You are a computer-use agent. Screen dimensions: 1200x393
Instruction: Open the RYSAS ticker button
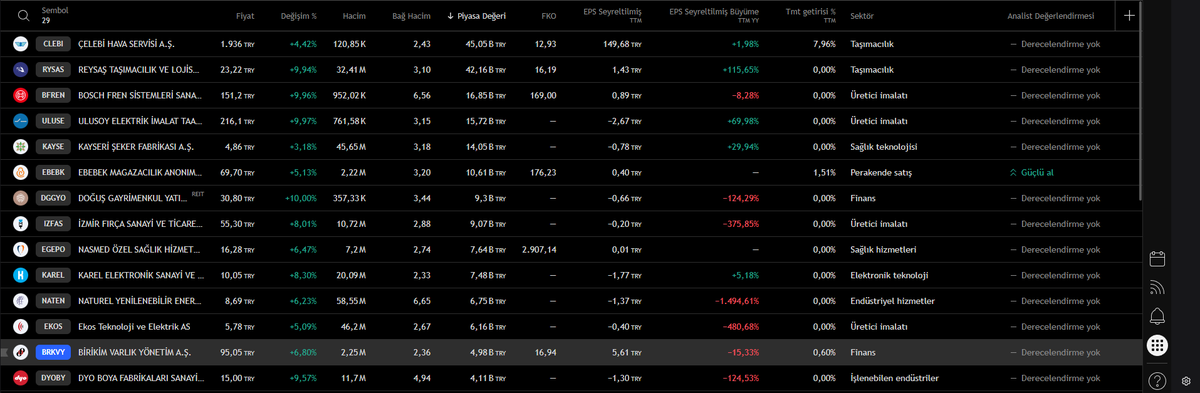(52, 70)
